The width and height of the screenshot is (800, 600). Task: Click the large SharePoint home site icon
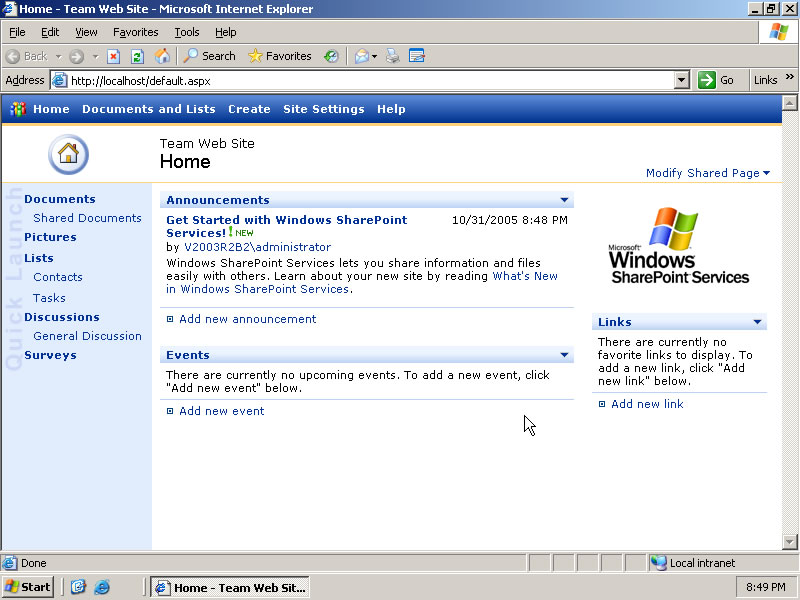[68, 154]
